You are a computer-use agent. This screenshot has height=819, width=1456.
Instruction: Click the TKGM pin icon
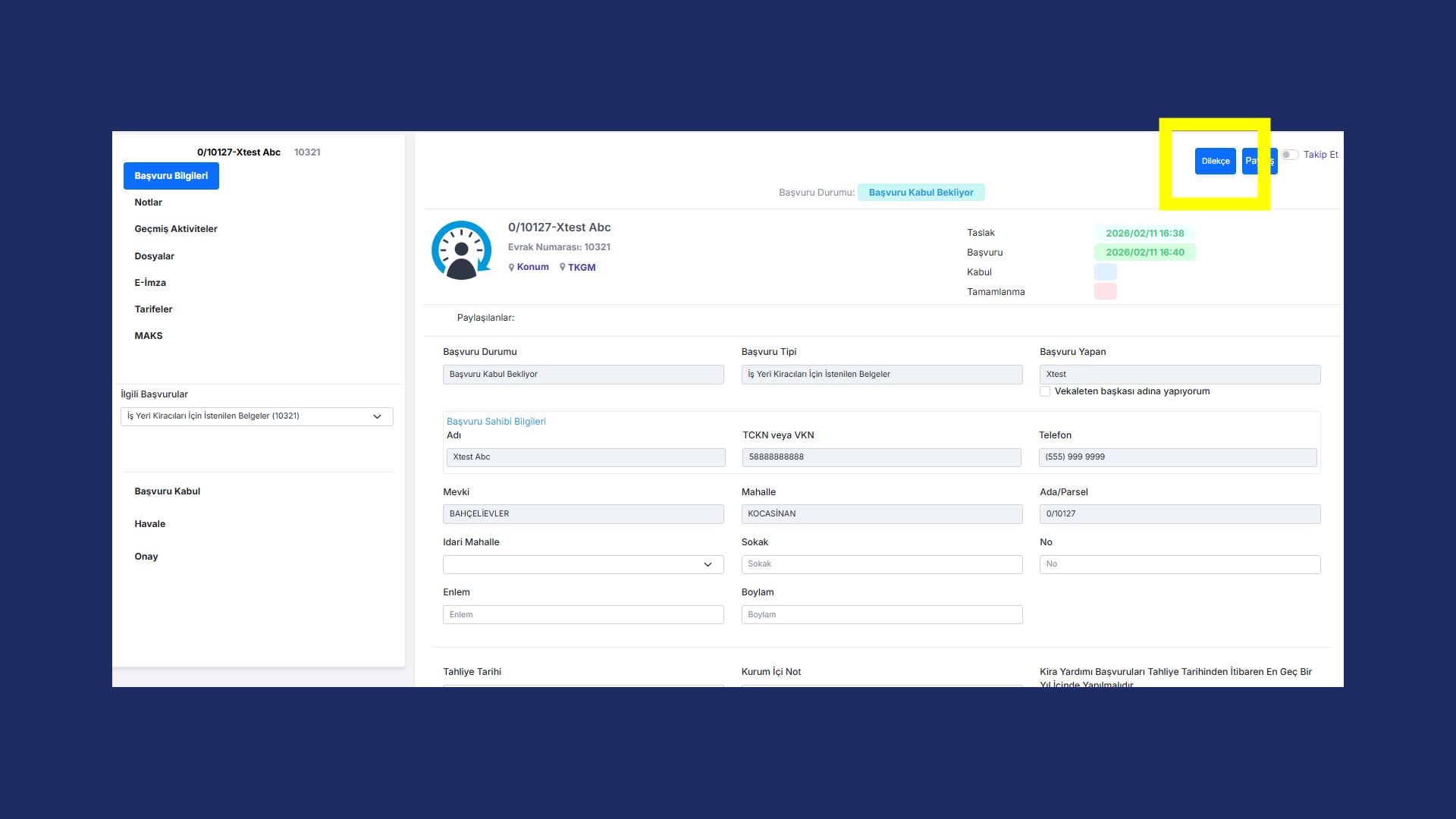[563, 268]
